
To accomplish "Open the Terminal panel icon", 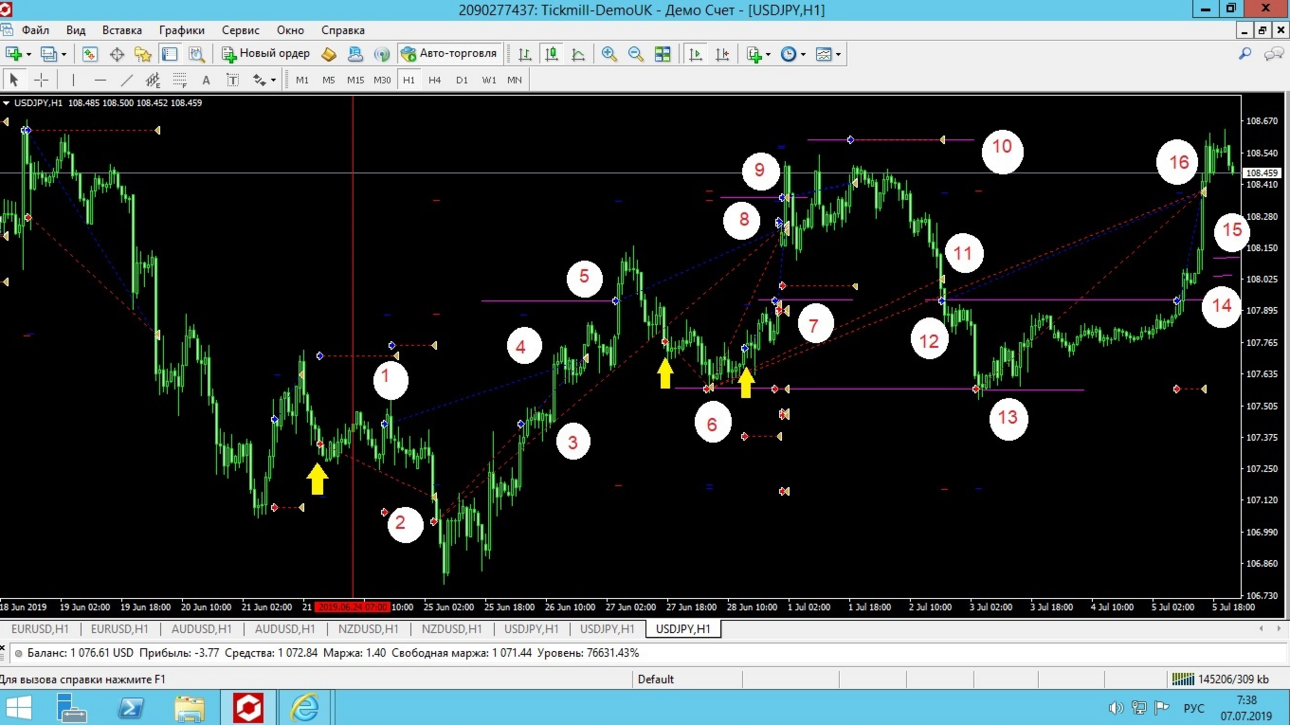I will tap(170, 54).
